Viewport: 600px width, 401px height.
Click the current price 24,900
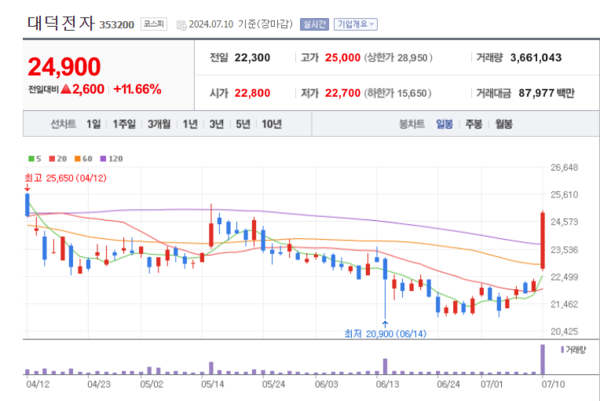pyautogui.click(x=64, y=67)
